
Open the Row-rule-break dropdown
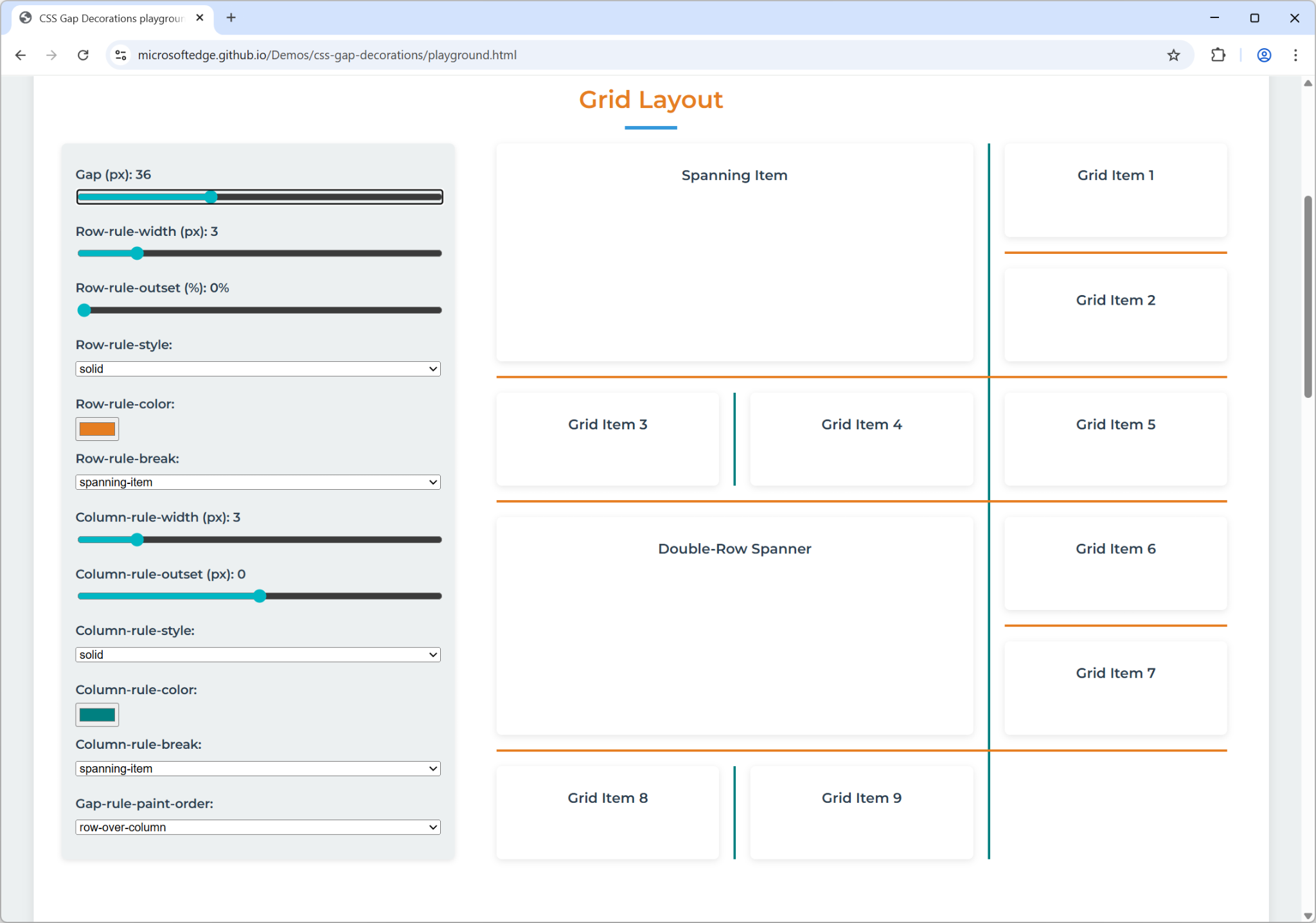(258, 481)
